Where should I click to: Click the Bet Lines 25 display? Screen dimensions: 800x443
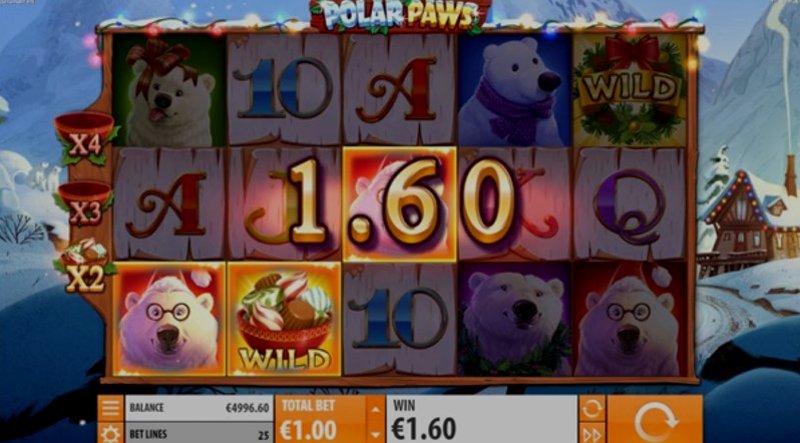(x=199, y=433)
